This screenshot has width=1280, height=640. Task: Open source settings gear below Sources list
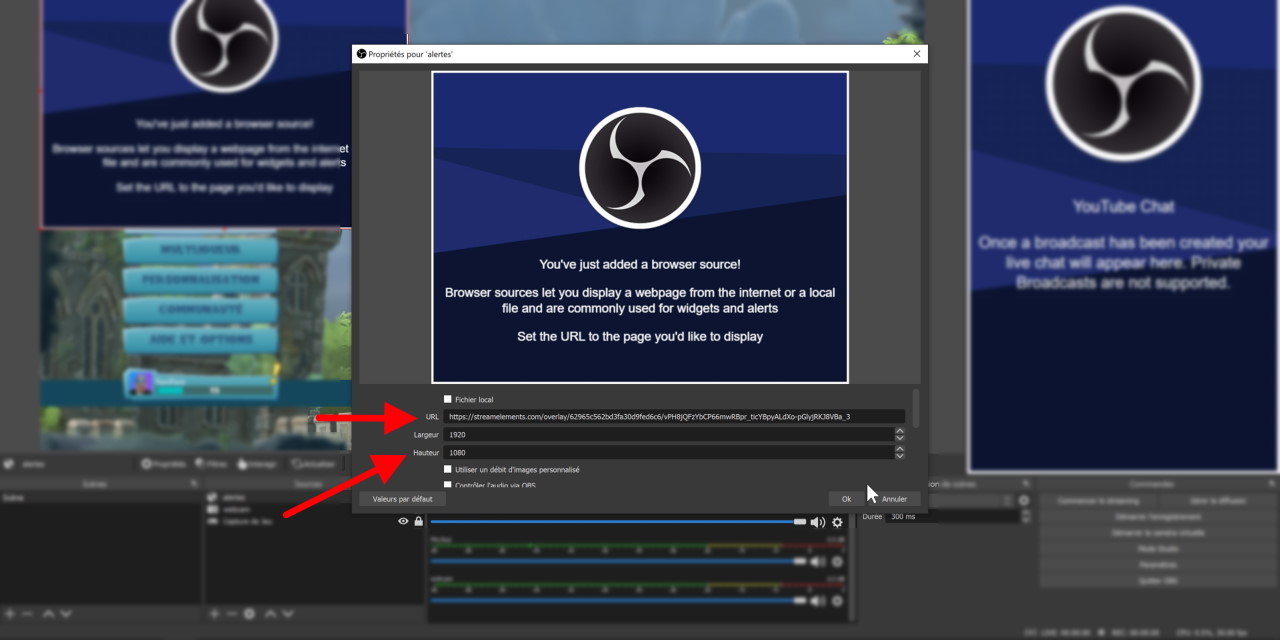pyautogui.click(x=249, y=613)
